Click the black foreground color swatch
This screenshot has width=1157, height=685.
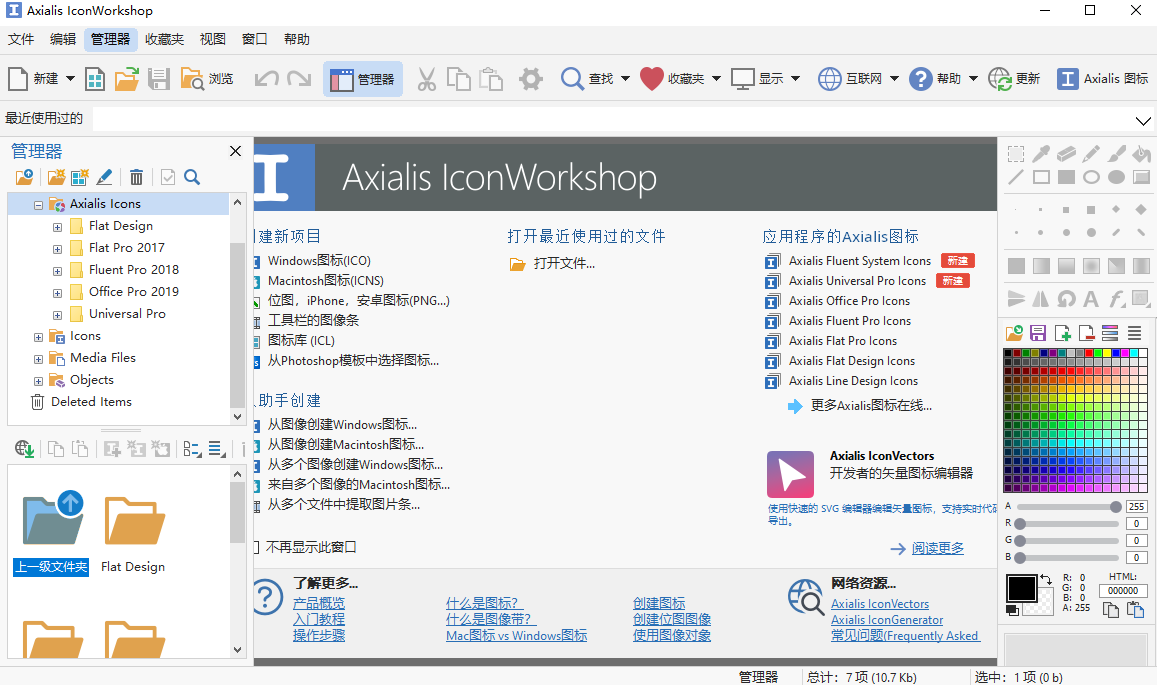(1022, 588)
